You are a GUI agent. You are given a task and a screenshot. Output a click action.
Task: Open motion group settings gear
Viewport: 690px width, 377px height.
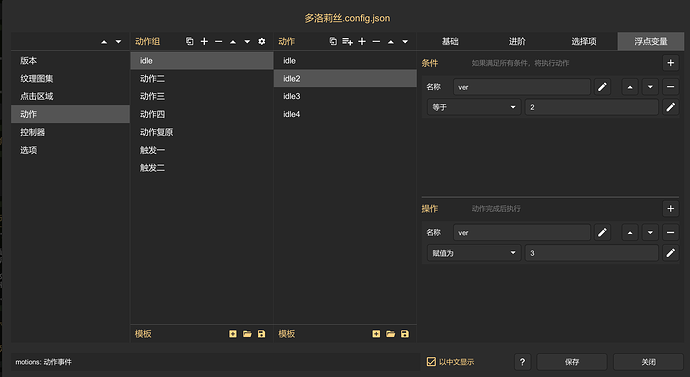262,41
